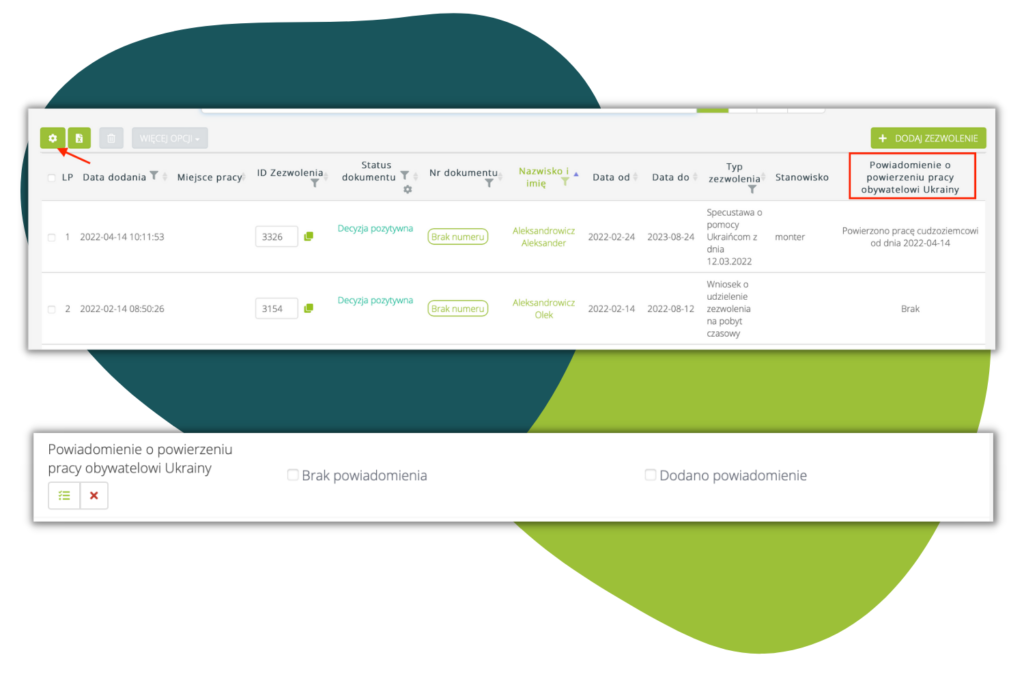Check the 'Brak powiadomienia' checkbox
This screenshot has height=683, width=1024.
tap(293, 475)
